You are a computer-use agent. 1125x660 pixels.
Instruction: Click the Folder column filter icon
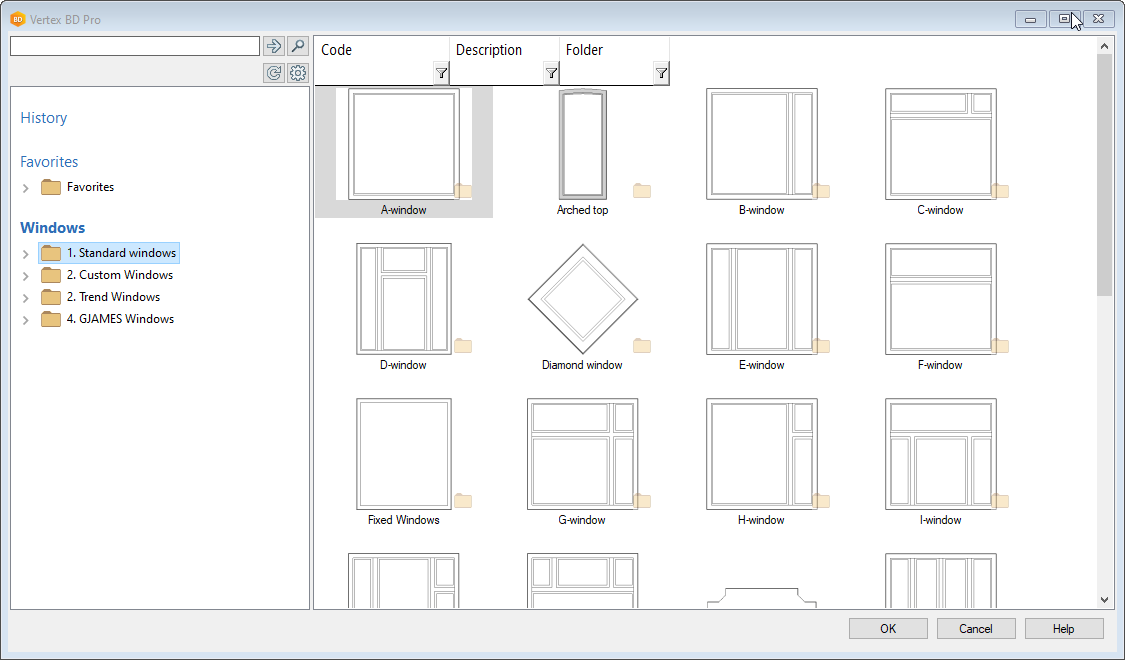coord(661,73)
